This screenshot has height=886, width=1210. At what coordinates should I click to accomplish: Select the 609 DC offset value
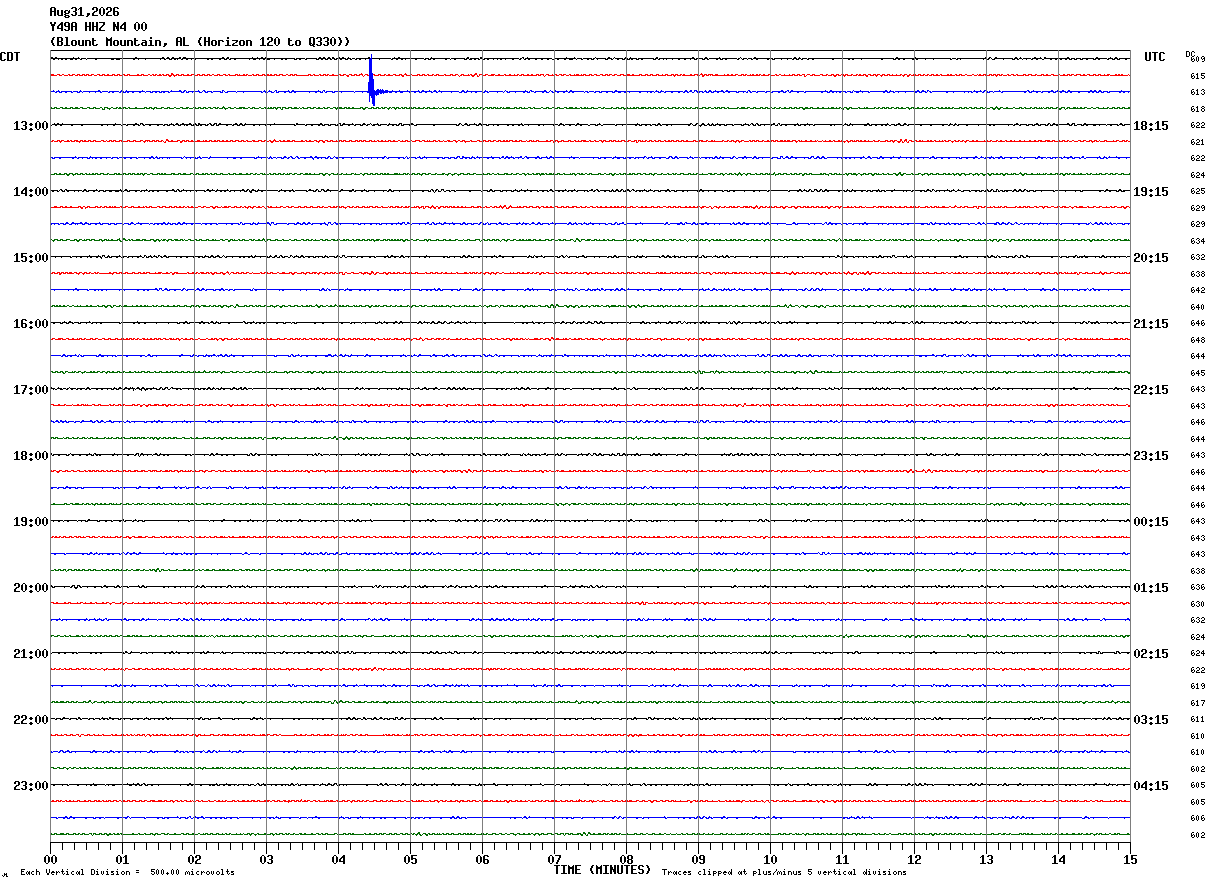pyautogui.click(x=1197, y=60)
